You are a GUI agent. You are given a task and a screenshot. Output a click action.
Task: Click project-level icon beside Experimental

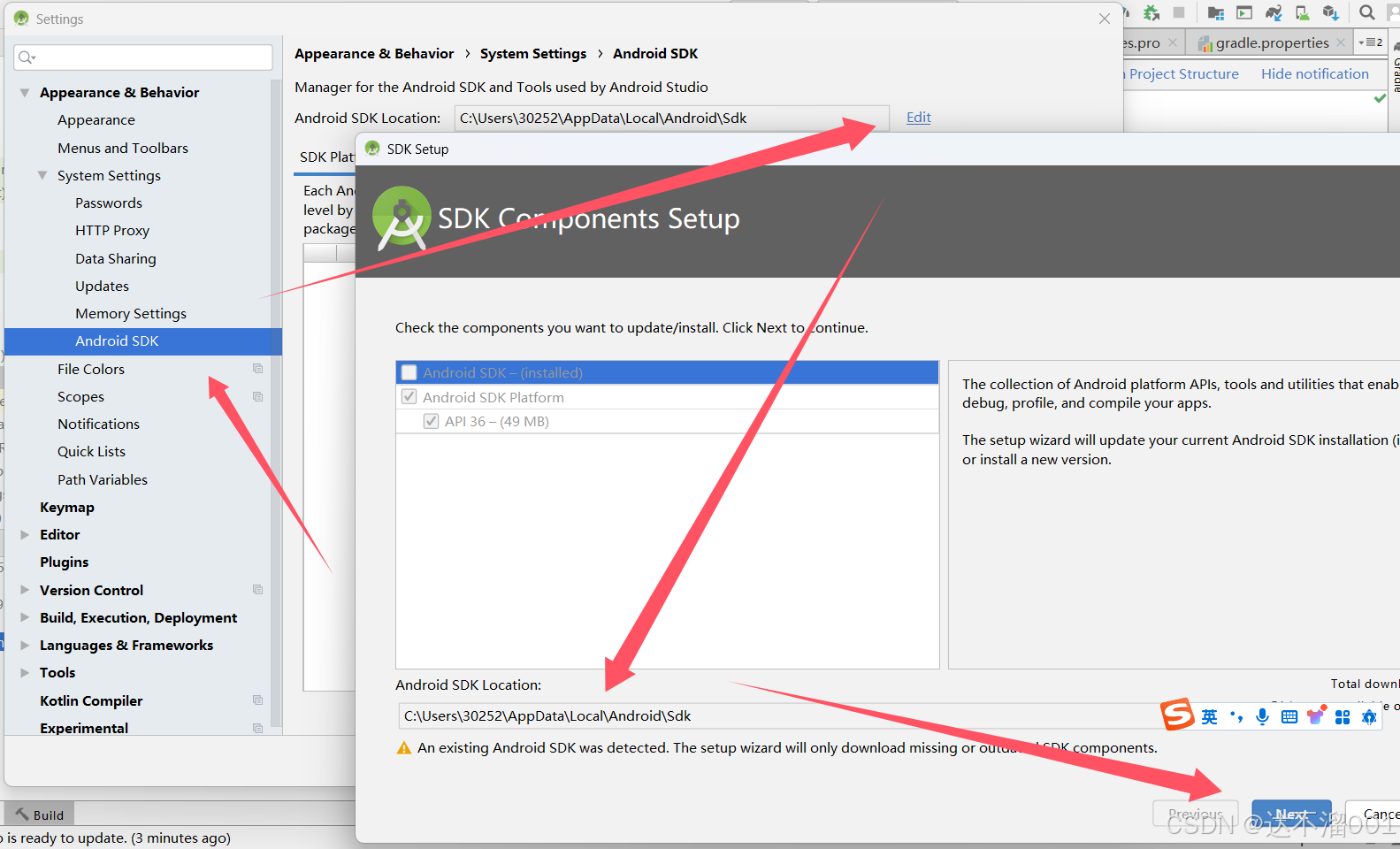pos(257,728)
